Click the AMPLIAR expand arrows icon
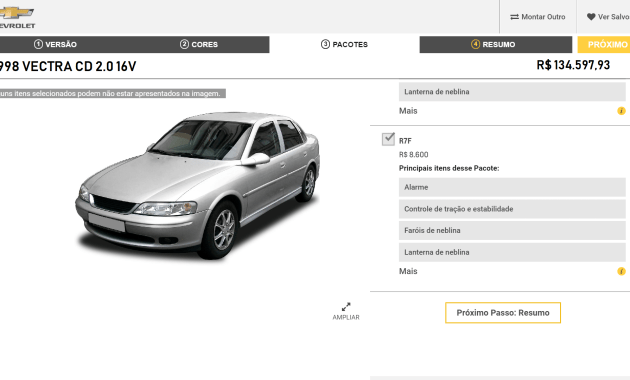Screen dimensions: 630x380 point(346,306)
